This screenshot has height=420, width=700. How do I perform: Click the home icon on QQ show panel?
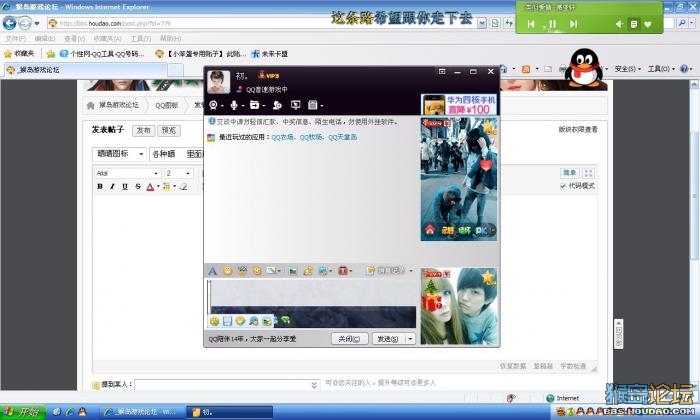pyautogui.click(x=430, y=230)
